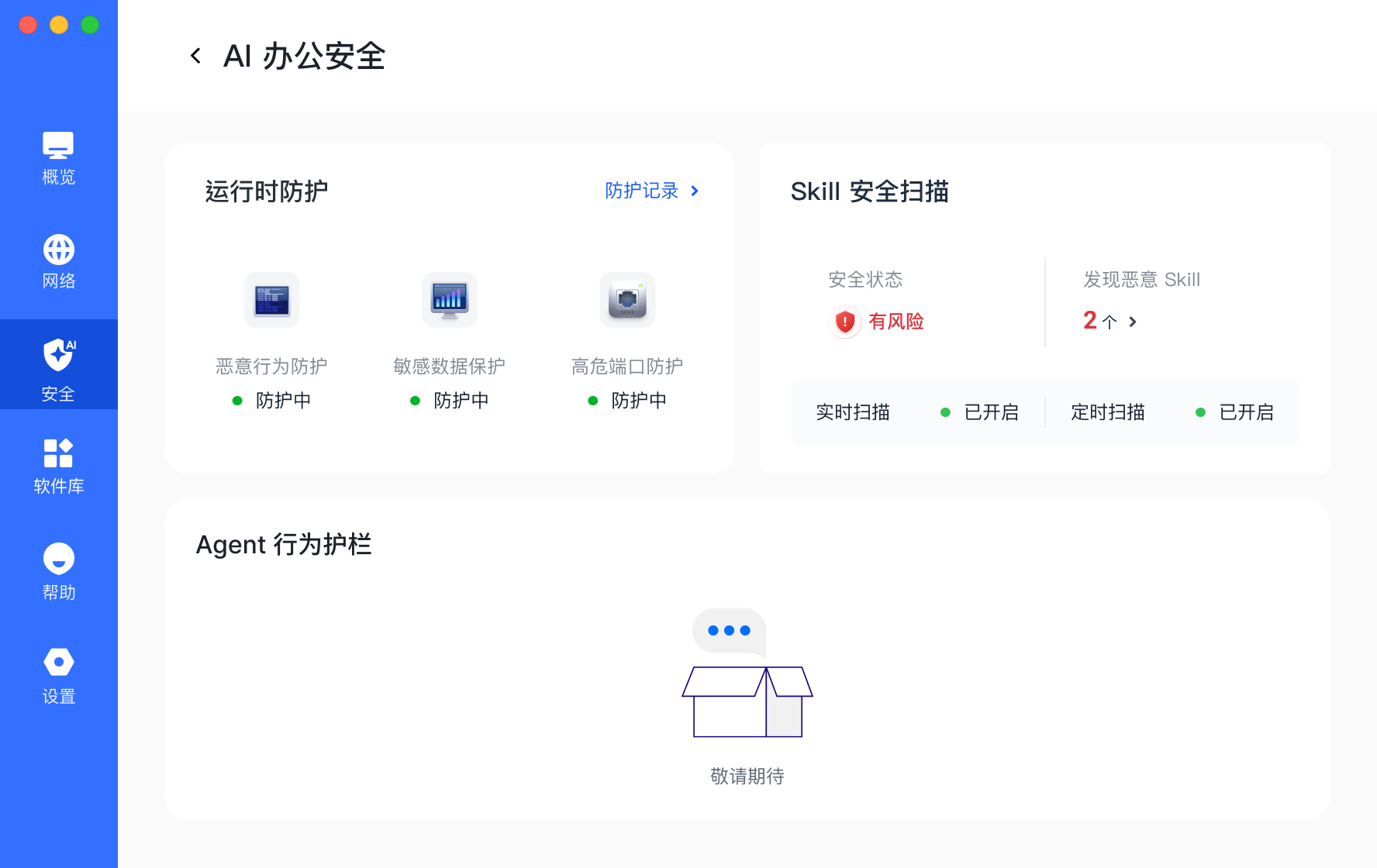
Task: Click the 敏感数据保护 label
Action: [x=450, y=366]
